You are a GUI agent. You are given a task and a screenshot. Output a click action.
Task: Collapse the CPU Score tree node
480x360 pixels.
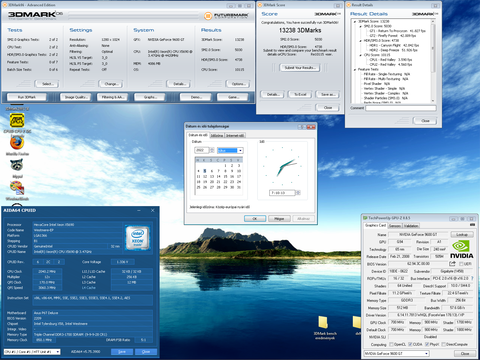(x=361, y=55)
